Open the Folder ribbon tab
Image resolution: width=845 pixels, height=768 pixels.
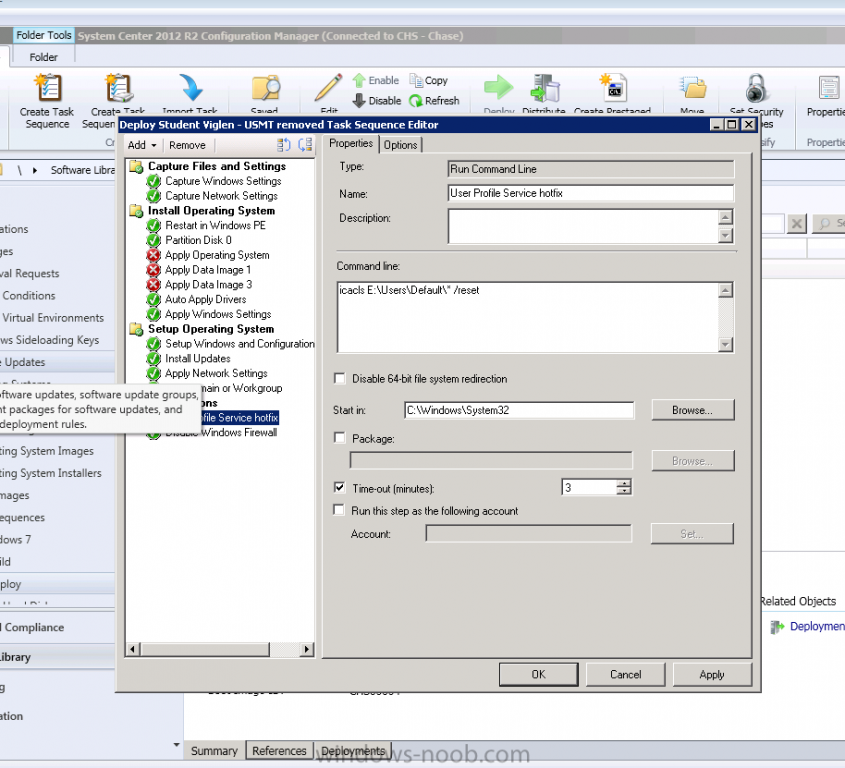[43, 57]
